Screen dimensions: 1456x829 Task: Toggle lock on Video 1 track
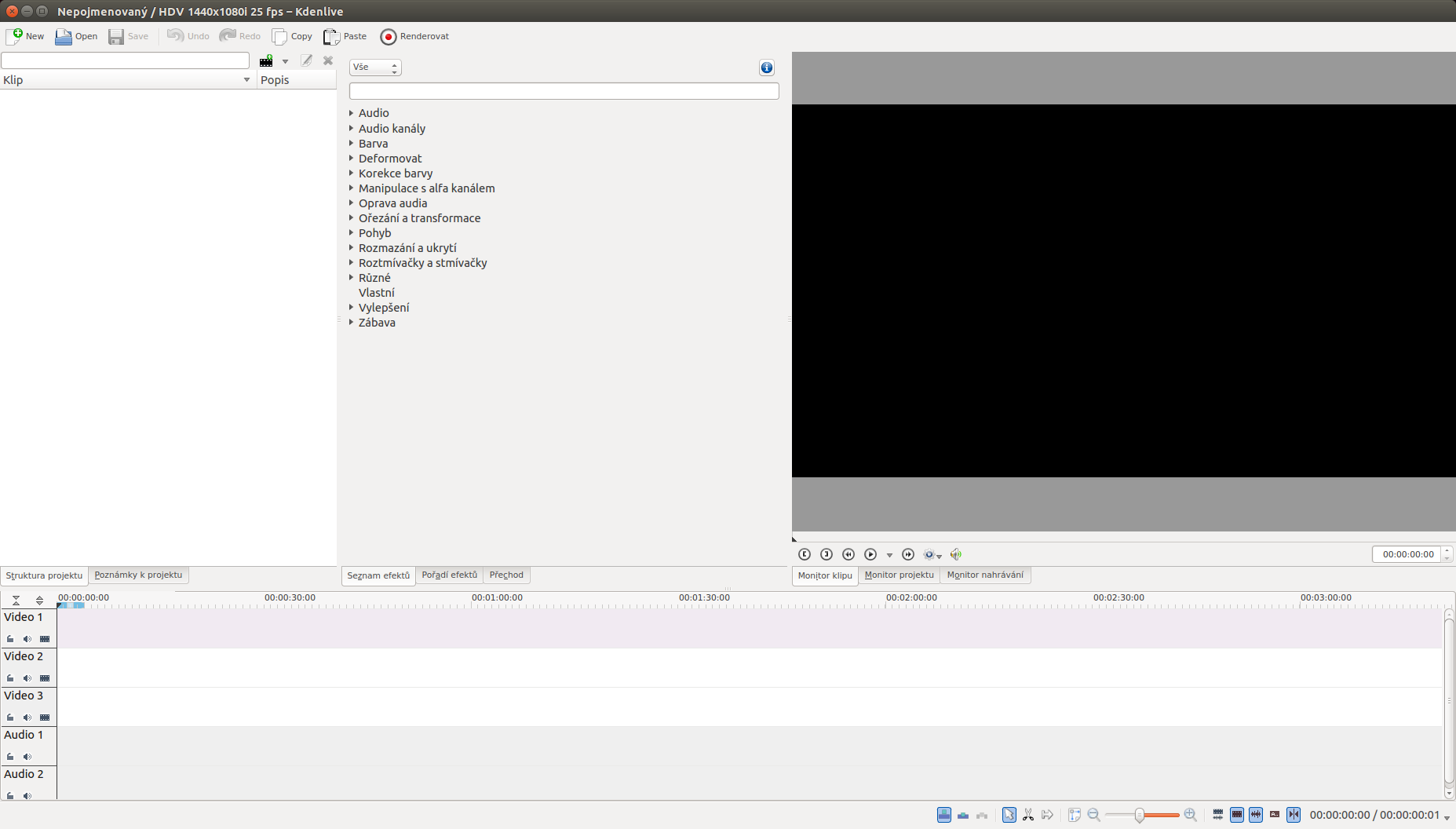pyautogui.click(x=10, y=639)
